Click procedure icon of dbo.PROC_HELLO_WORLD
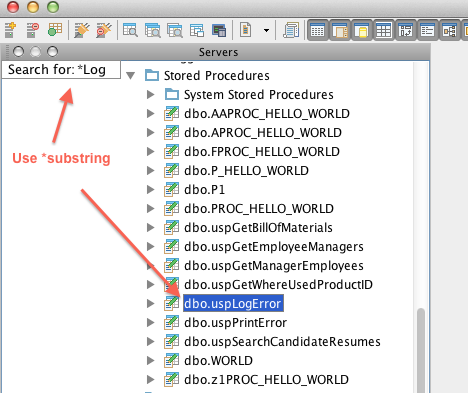Screen dimensions: 468x393 (172, 209)
